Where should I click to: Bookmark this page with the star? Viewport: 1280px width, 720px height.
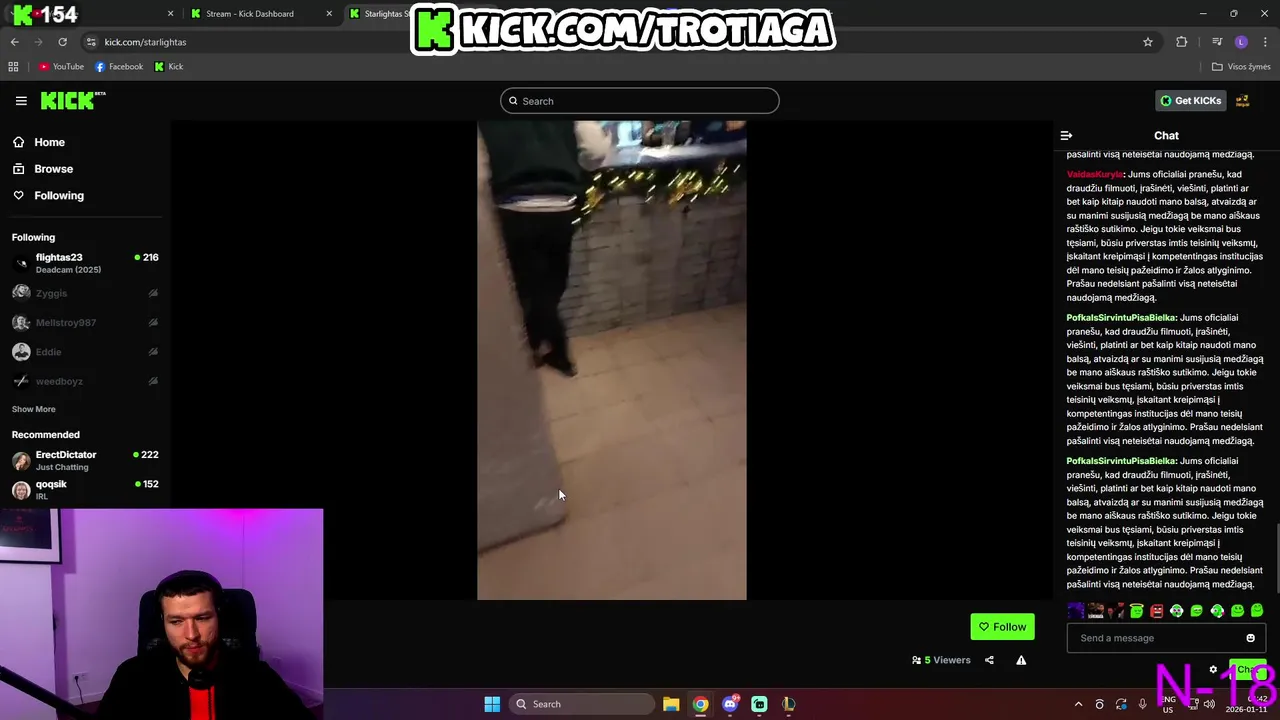click(x=1148, y=42)
